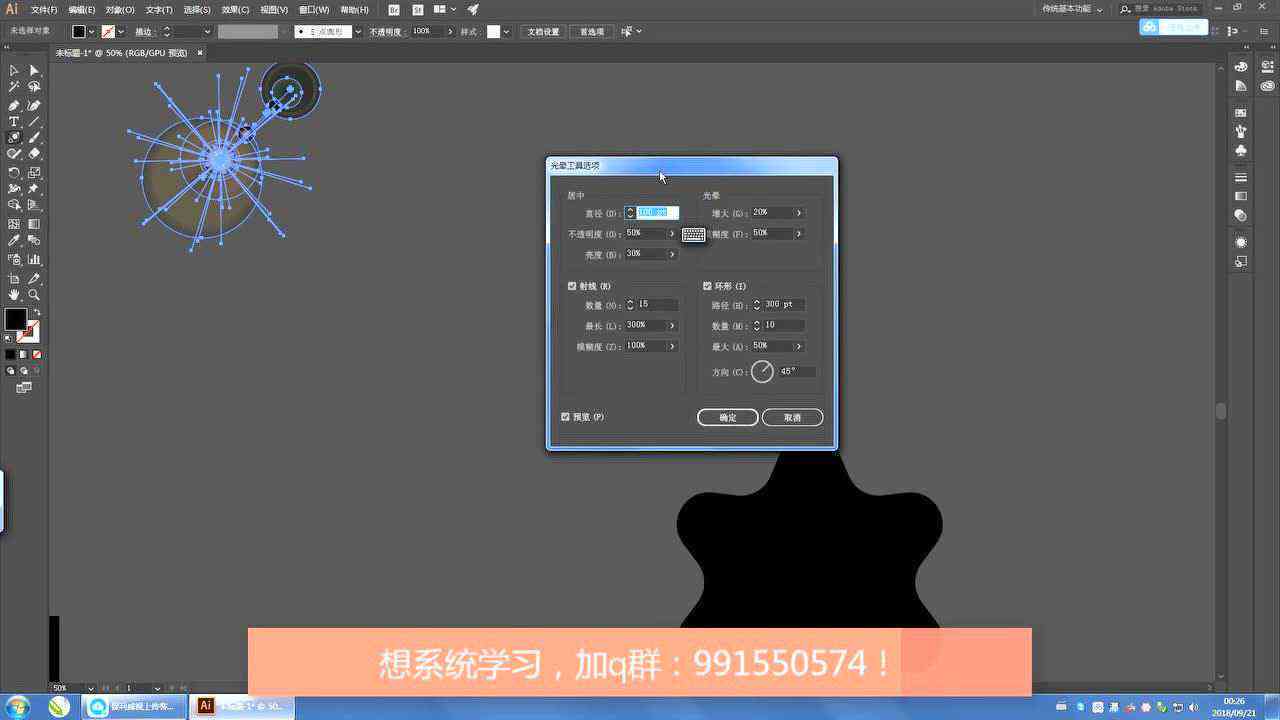
Task: Select the Shape Builder tool
Action: coord(14,206)
